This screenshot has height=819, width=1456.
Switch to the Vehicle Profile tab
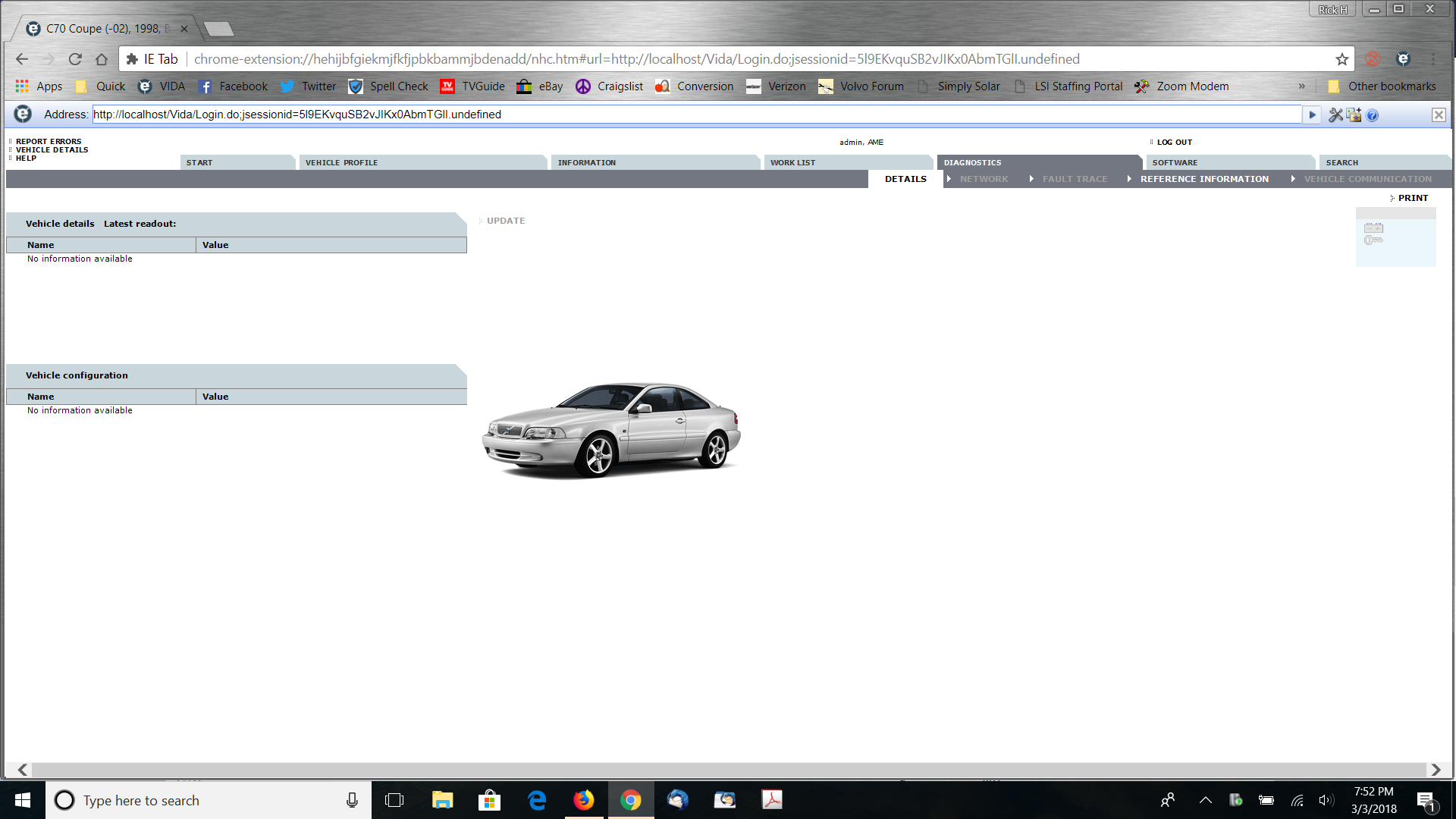pyautogui.click(x=341, y=162)
